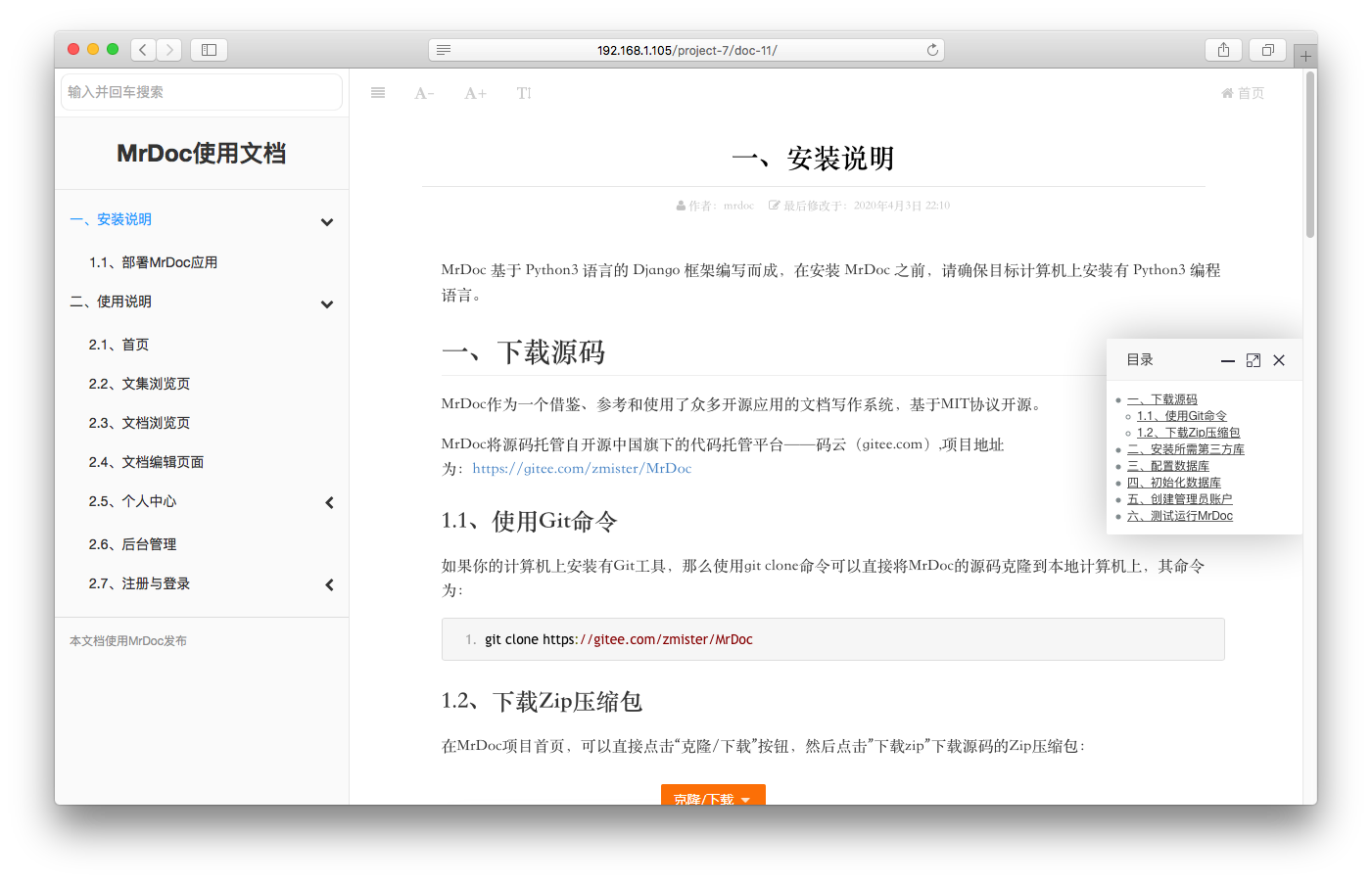
Task: Follow the gitee.com/zmister/MrDoc hyperlink in the text
Action: 582,469
